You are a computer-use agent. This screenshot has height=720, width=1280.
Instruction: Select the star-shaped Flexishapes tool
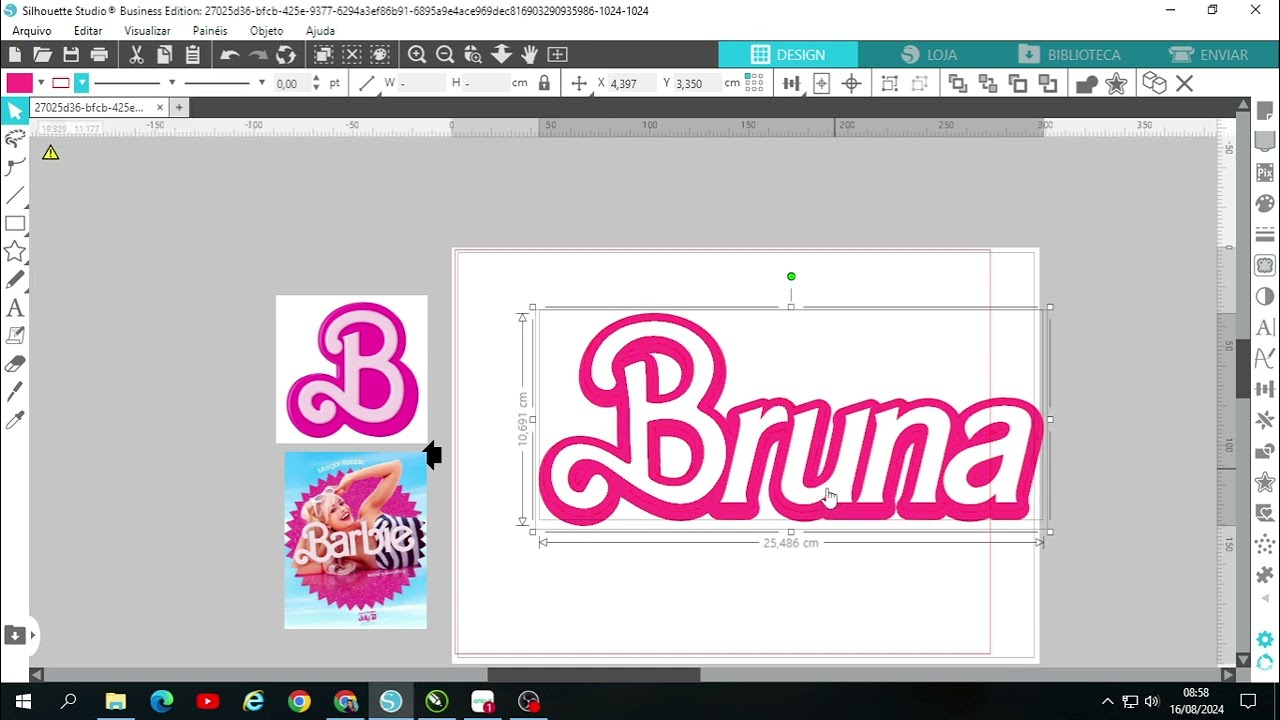tap(15, 251)
